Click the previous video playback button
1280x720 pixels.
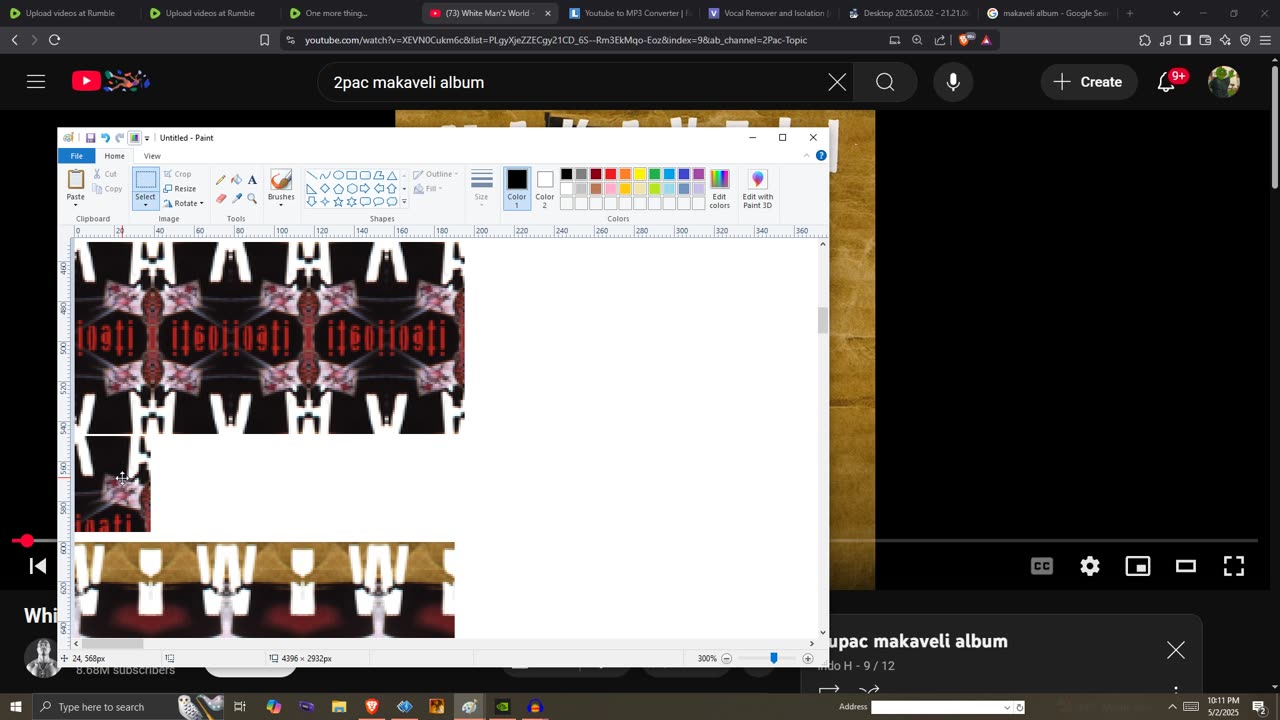click(x=37, y=566)
